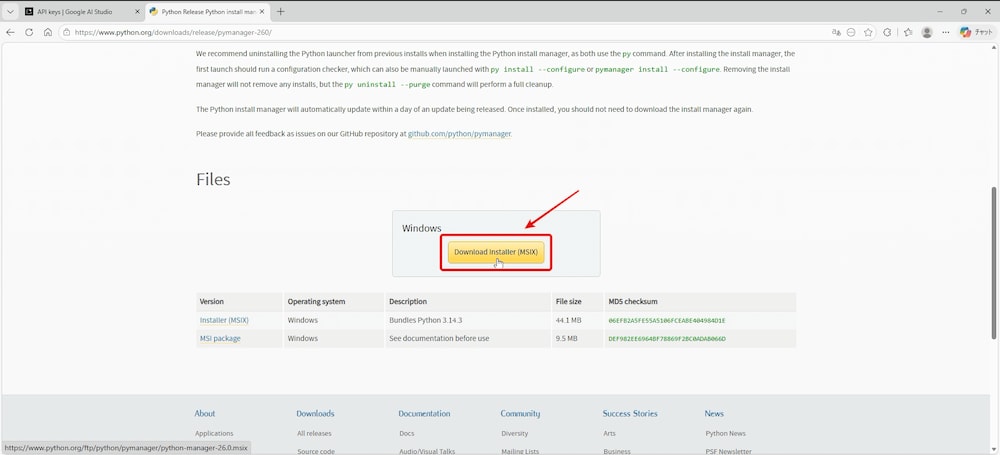Click the MD5 checksum starting with 06EFB2A5
Viewport: 1000px width, 455px height.
click(x=667, y=320)
